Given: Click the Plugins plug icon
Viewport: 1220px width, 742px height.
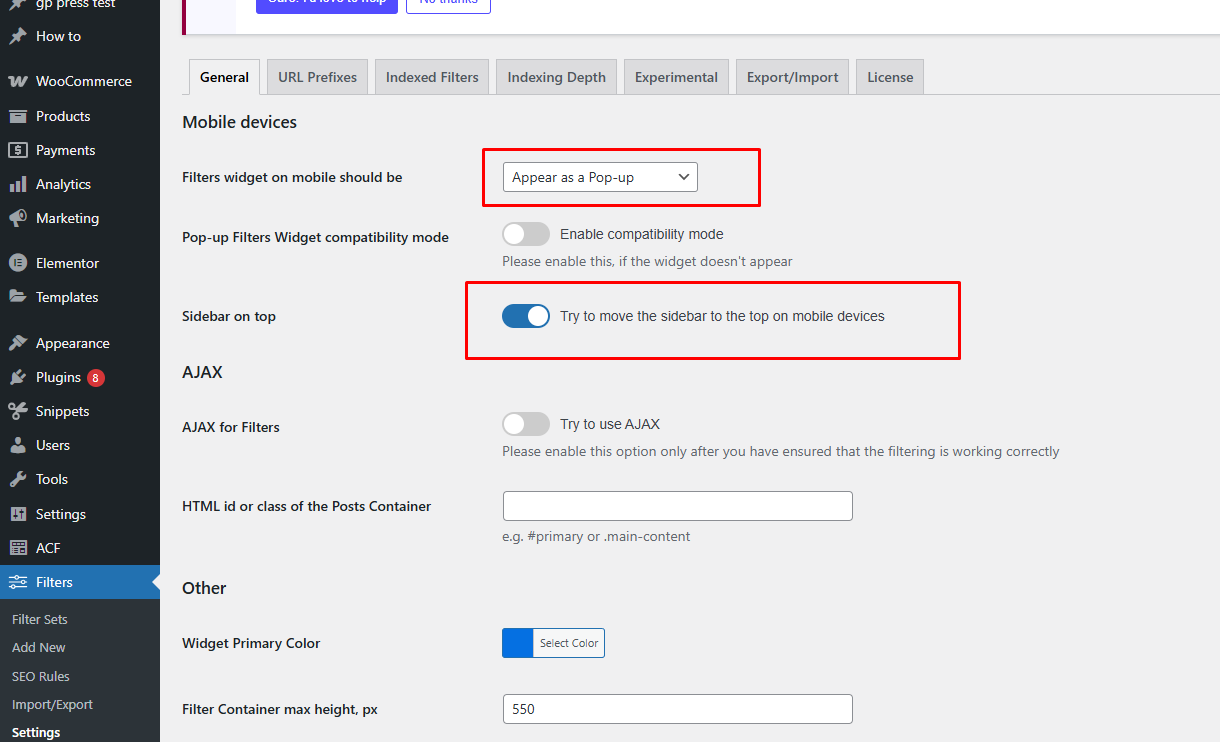Looking at the screenshot, I should 17,377.
